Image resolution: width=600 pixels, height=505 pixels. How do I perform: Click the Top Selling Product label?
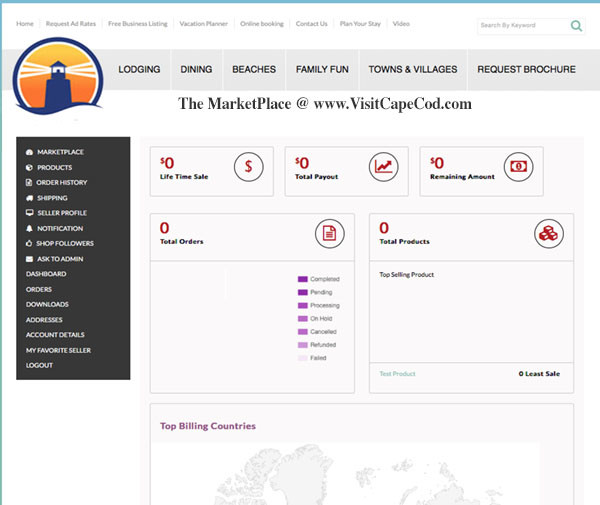pos(406,275)
